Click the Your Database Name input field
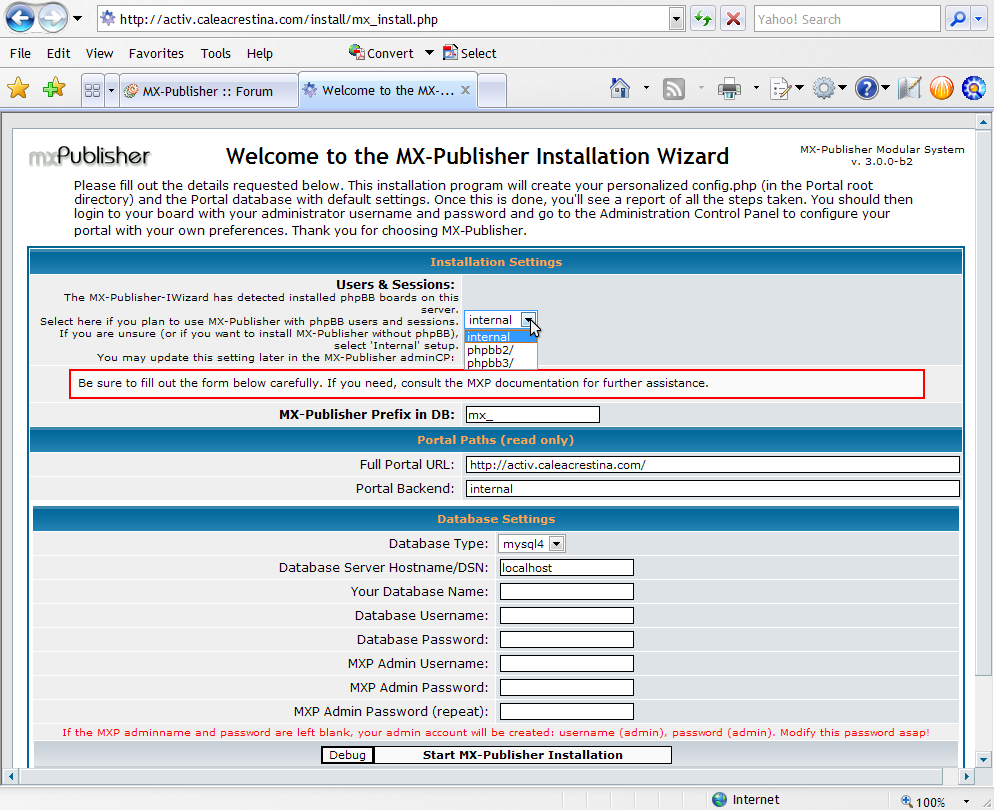Image resolution: width=994 pixels, height=810 pixels. coord(566,591)
